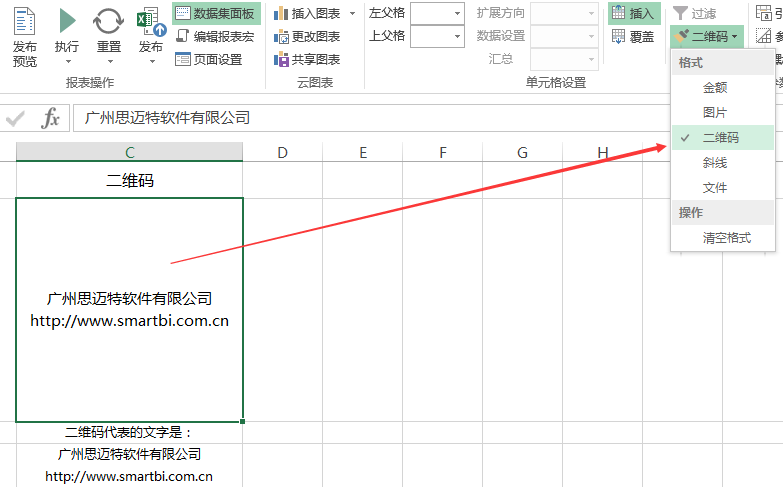The height and width of the screenshot is (487, 783).
Task: Click the large cell with smartbi.com.cn URL
Action: pyautogui.click(x=129, y=310)
